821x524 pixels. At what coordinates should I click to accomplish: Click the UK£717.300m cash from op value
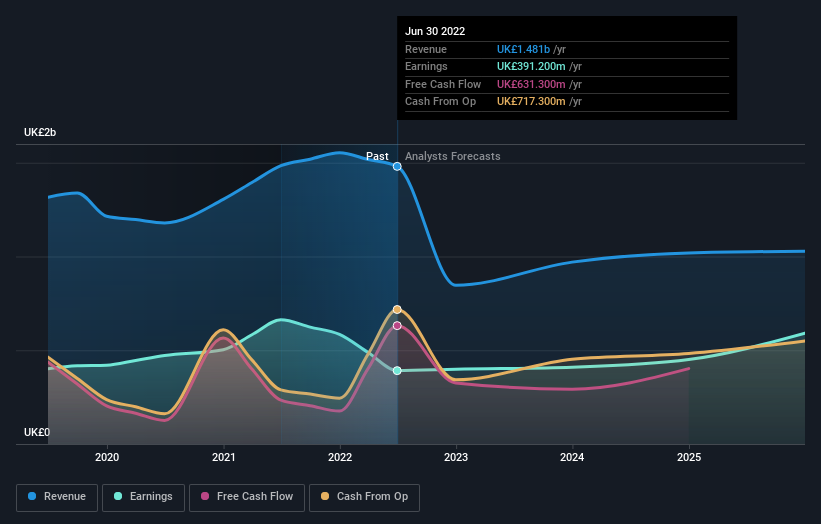point(531,102)
